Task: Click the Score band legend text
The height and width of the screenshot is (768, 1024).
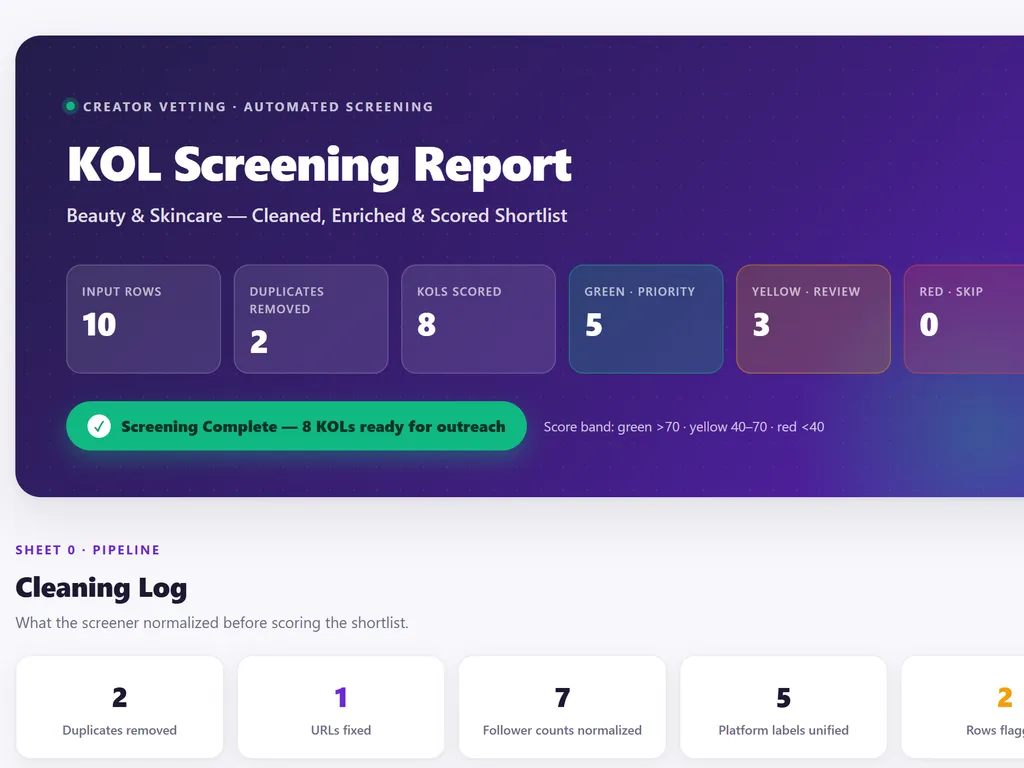Action: click(684, 427)
